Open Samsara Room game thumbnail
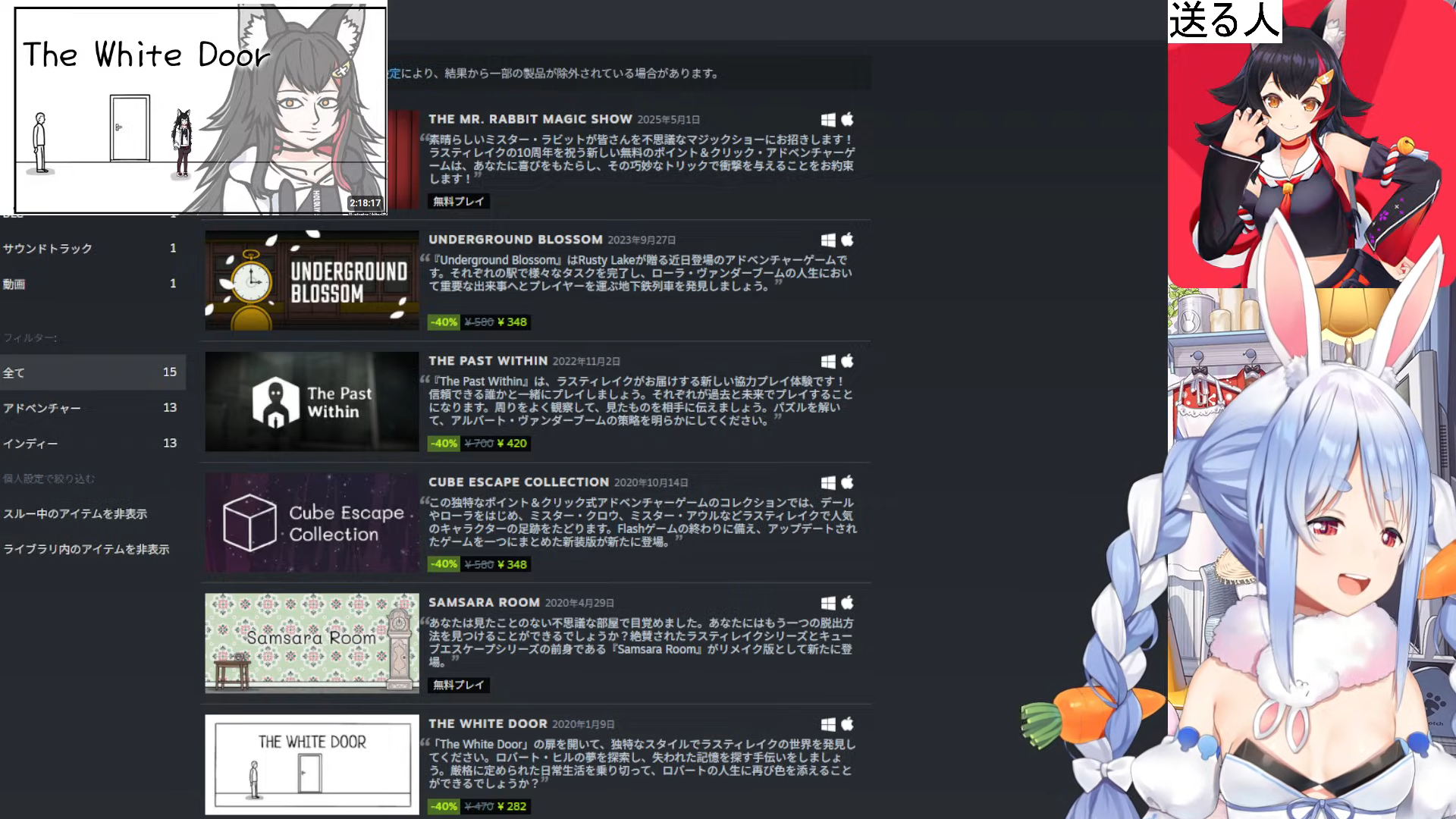1456x819 pixels. (312, 643)
